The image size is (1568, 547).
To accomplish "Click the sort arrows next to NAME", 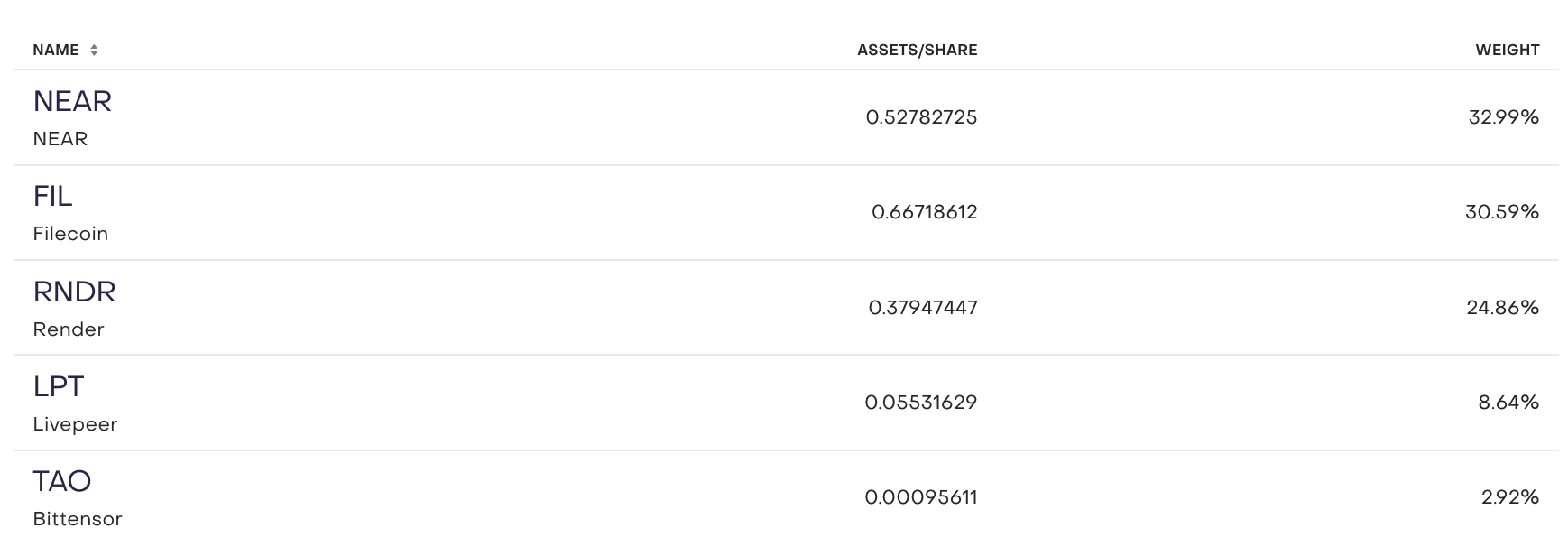I will [94, 51].
